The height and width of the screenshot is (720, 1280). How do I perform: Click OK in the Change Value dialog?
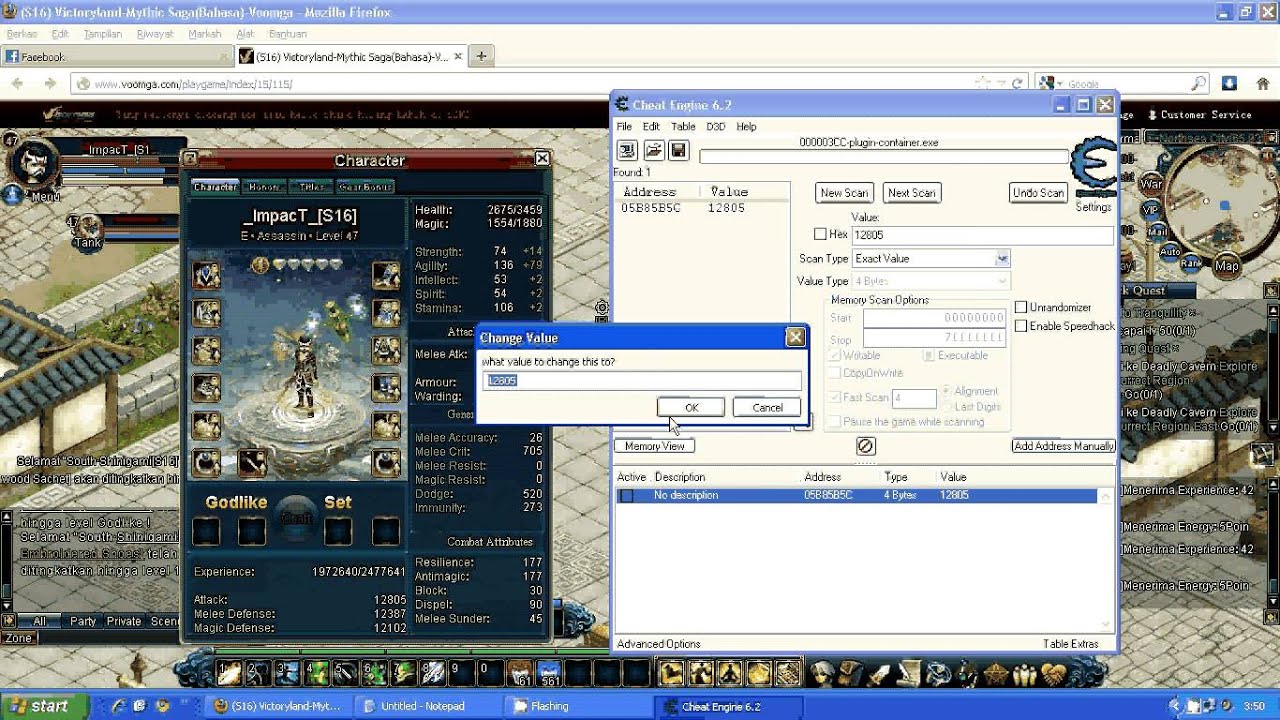(x=691, y=407)
